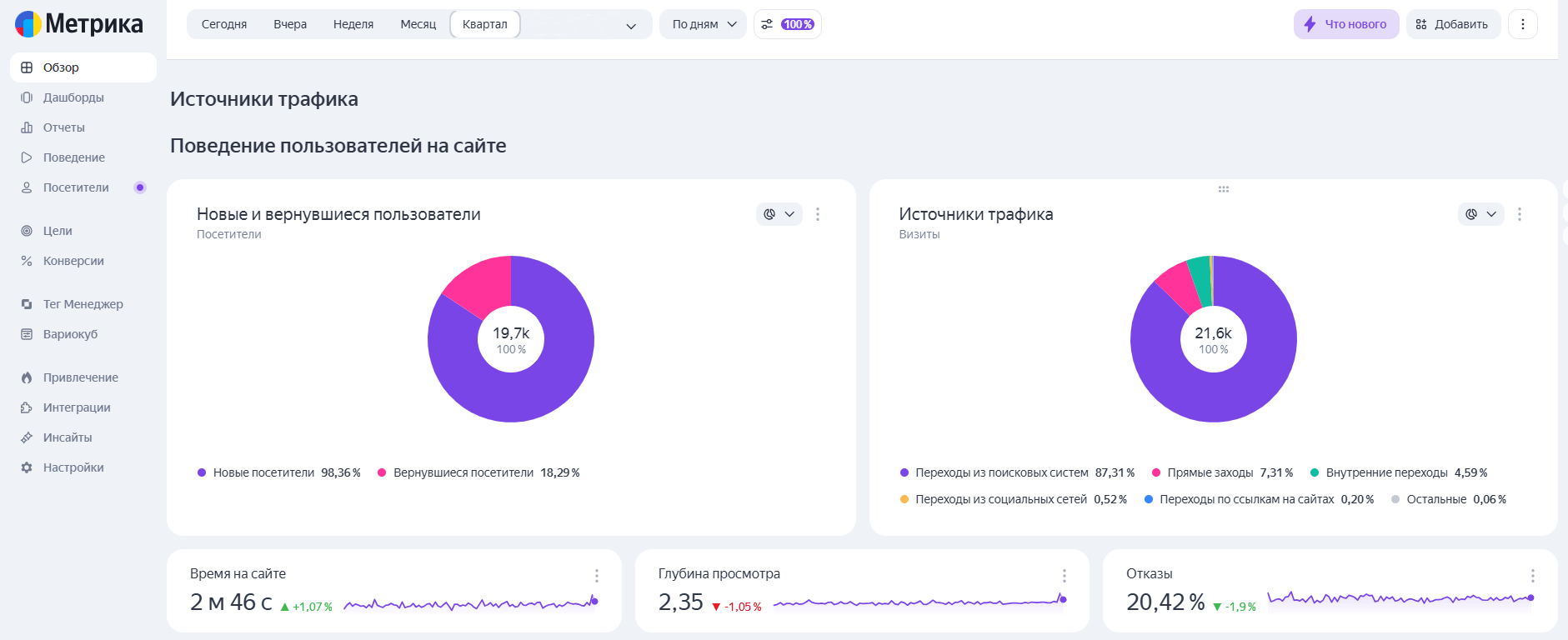Select the Неделя period tab
The height and width of the screenshot is (640, 1568).
tap(353, 24)
